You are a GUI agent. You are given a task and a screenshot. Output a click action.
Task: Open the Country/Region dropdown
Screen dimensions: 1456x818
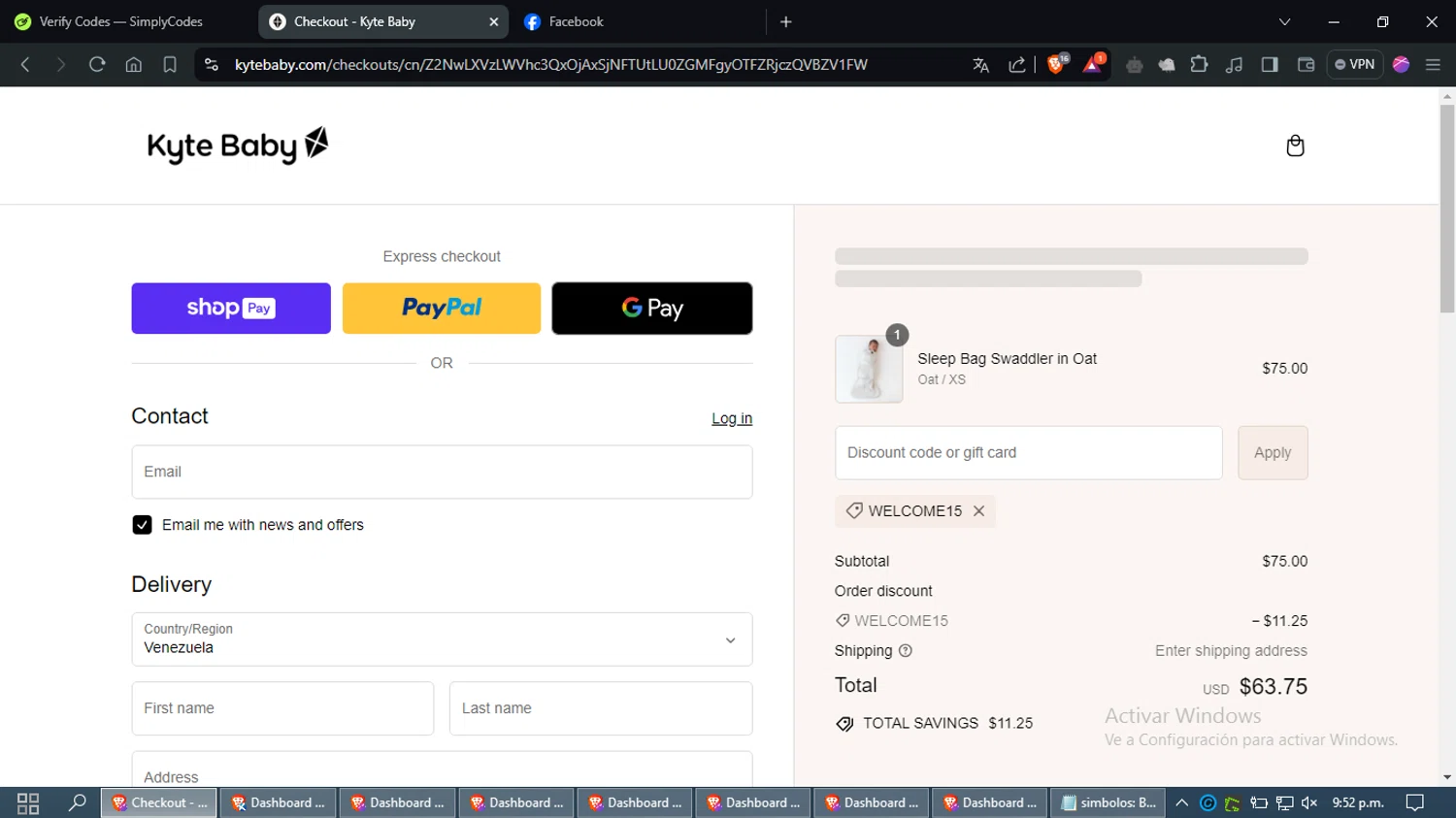click(442, 639)
